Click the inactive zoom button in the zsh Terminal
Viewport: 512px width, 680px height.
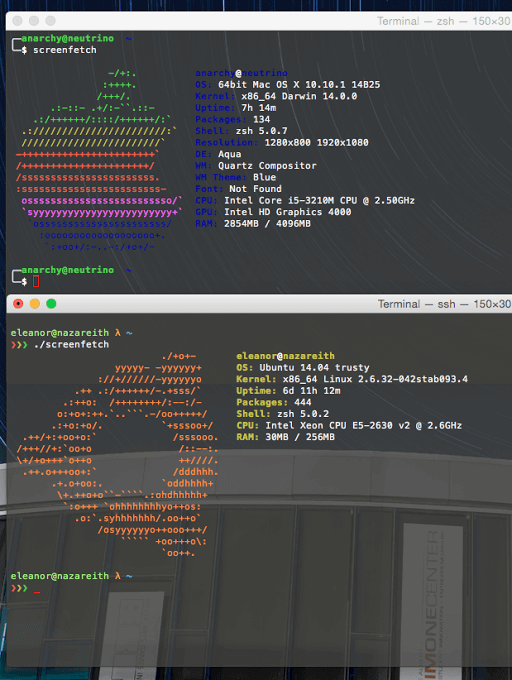[50, 21]
